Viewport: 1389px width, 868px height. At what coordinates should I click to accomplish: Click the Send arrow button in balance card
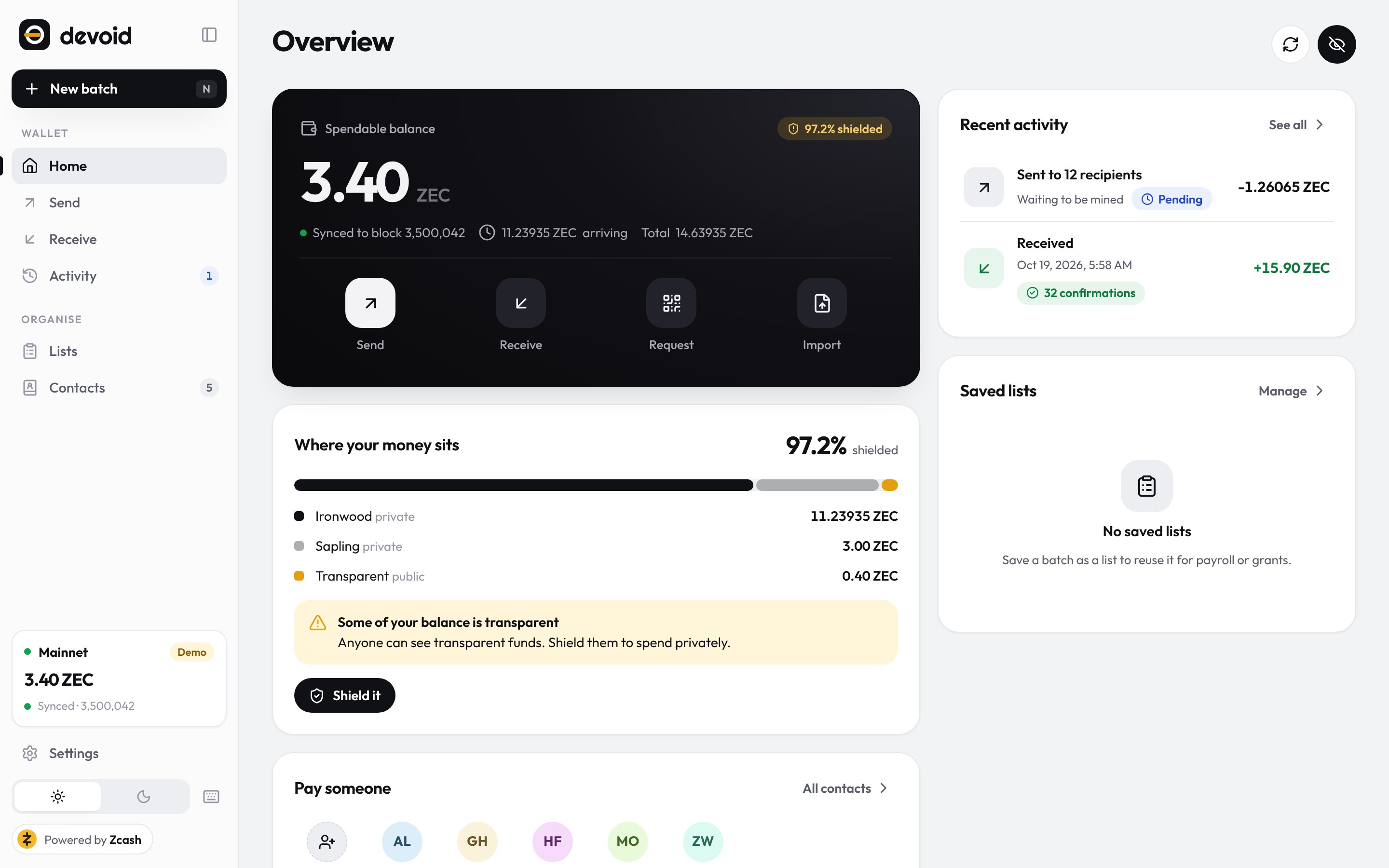pyautogui.click(x=370, y=303)
